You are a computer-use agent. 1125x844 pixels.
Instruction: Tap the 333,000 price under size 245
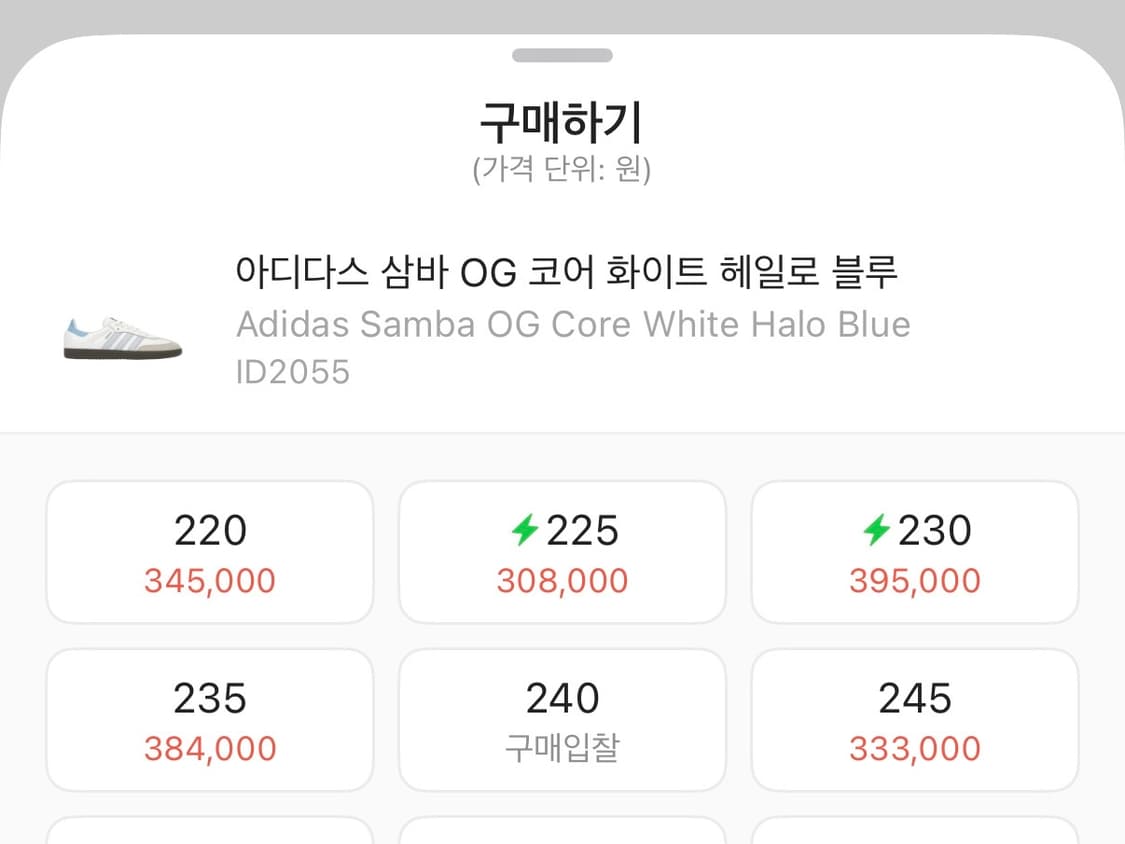coord(914,748)
